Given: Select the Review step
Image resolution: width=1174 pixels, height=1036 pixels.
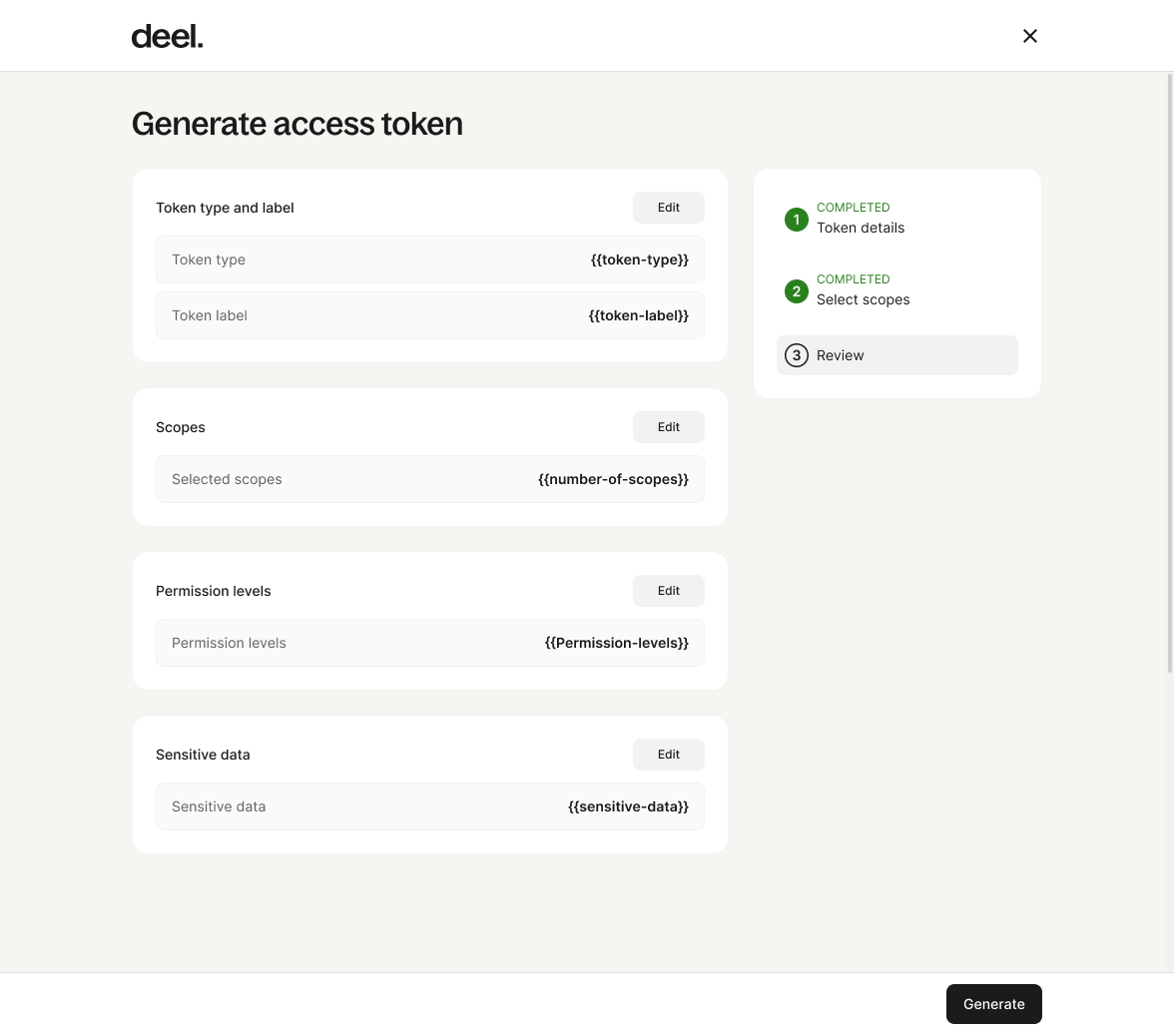Looking at the screenshot, I should click(896, 355).
